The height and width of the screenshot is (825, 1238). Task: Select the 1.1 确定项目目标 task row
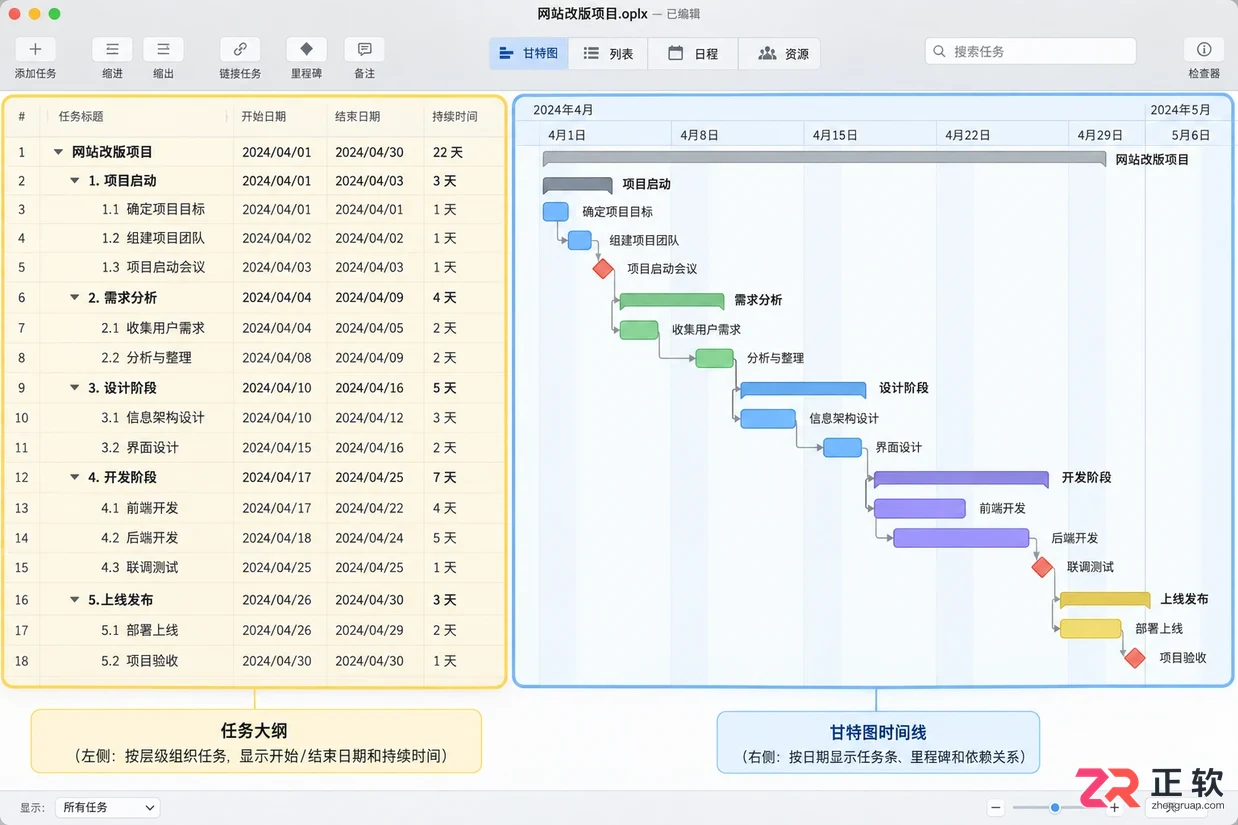(x=255, y=210)
